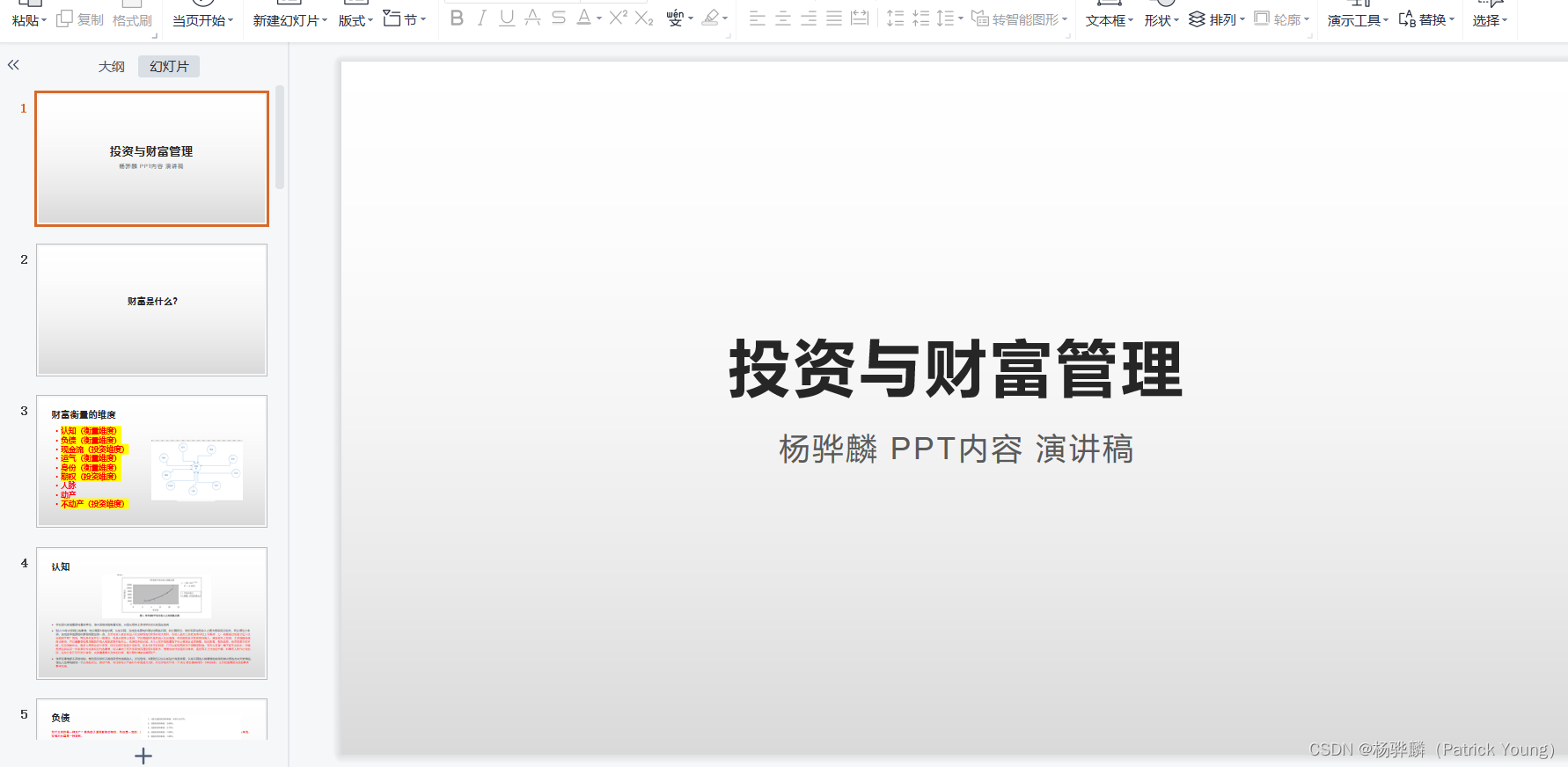Align text right
Image resolution: width=1568 pixels, height=767 pixels.
(809, 18)
